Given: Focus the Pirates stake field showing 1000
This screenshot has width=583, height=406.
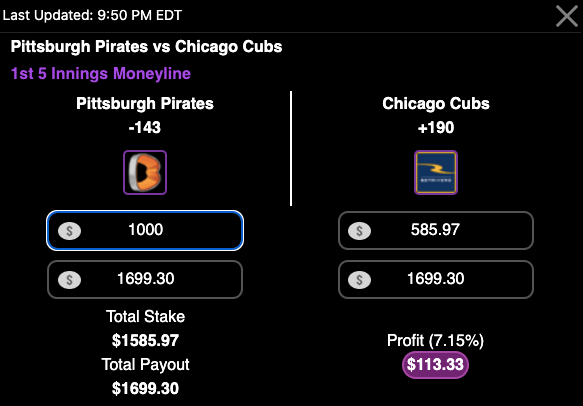Looking at the screenshot, I should (145, 231).
